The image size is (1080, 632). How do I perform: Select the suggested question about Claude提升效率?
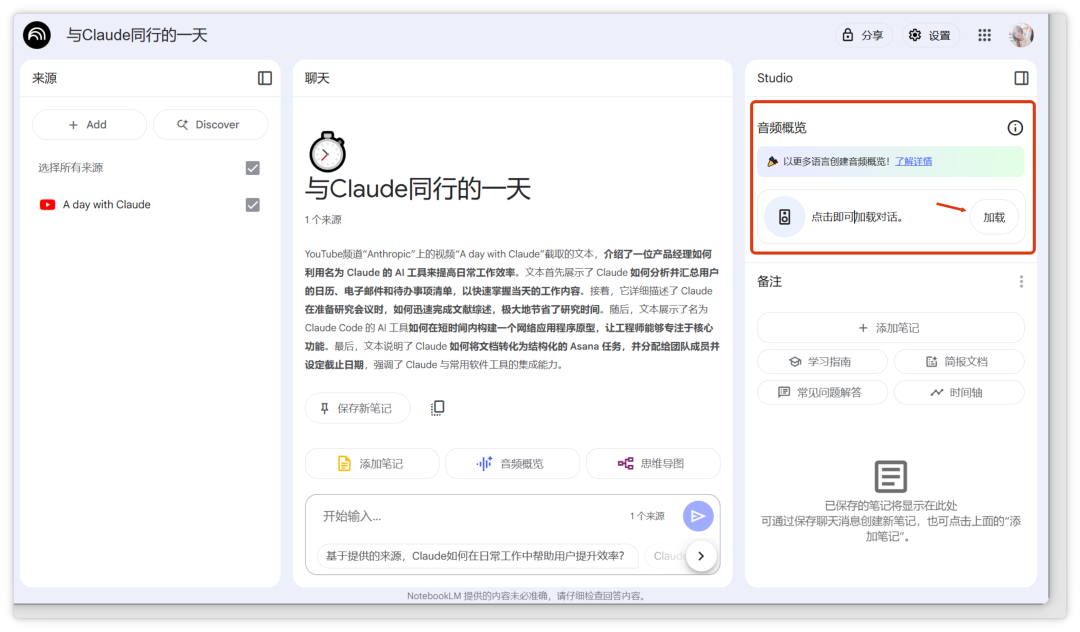tap(477, 556)
